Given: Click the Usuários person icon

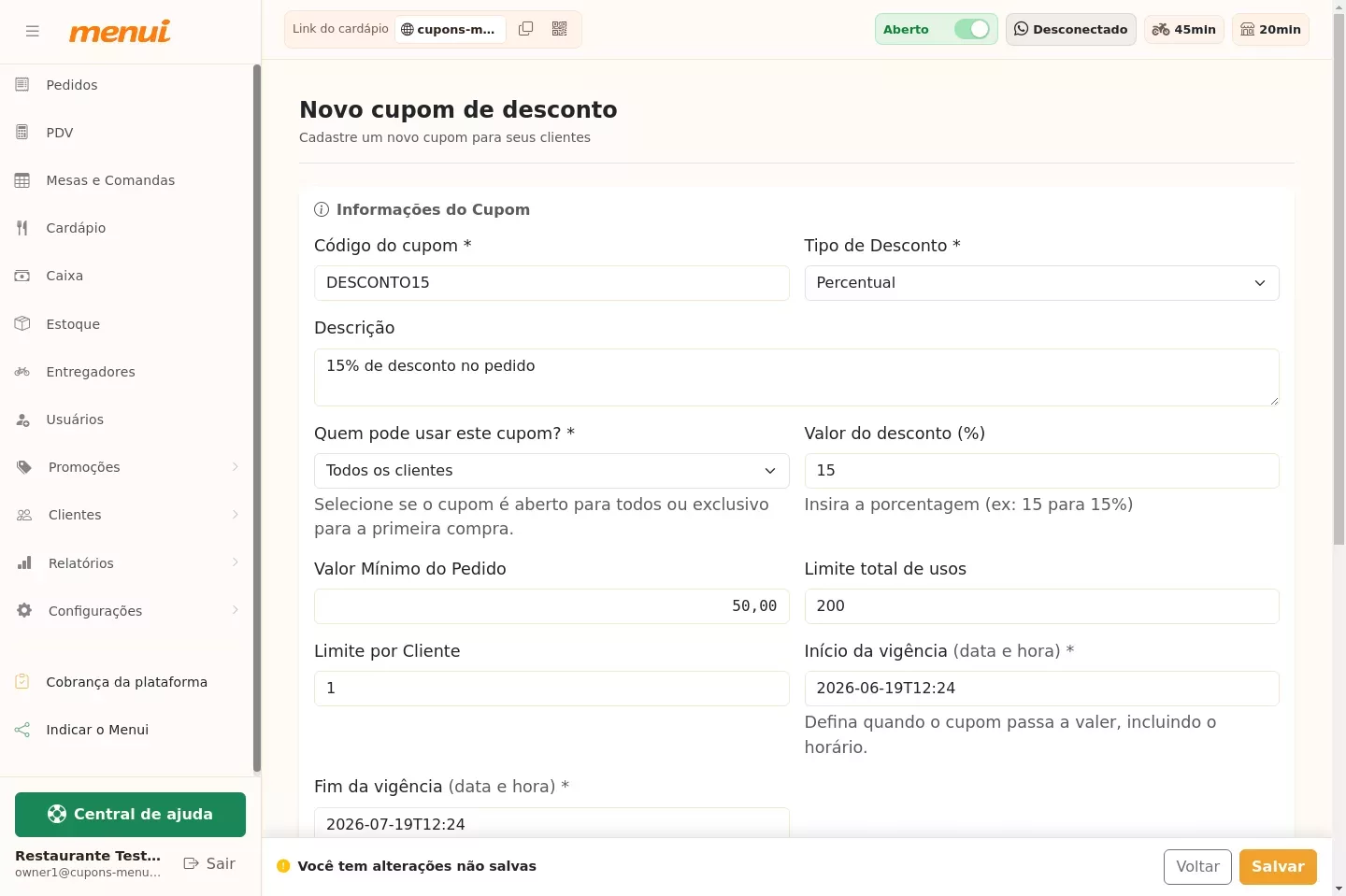Looking at the screenshot, I should pyautogui.click(x=22, y=420).
